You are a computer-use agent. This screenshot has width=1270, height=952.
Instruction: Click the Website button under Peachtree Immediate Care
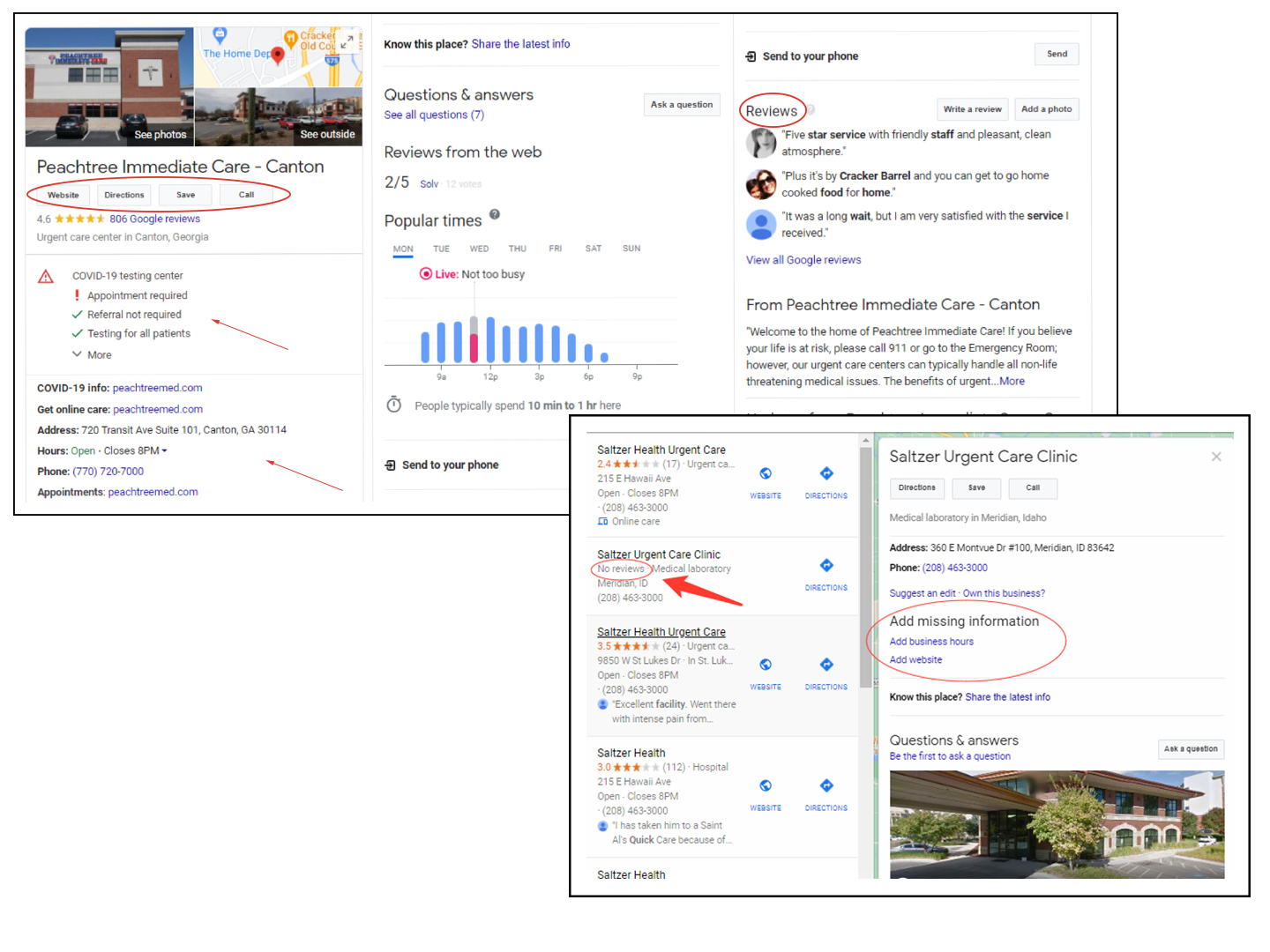(63, 195)
